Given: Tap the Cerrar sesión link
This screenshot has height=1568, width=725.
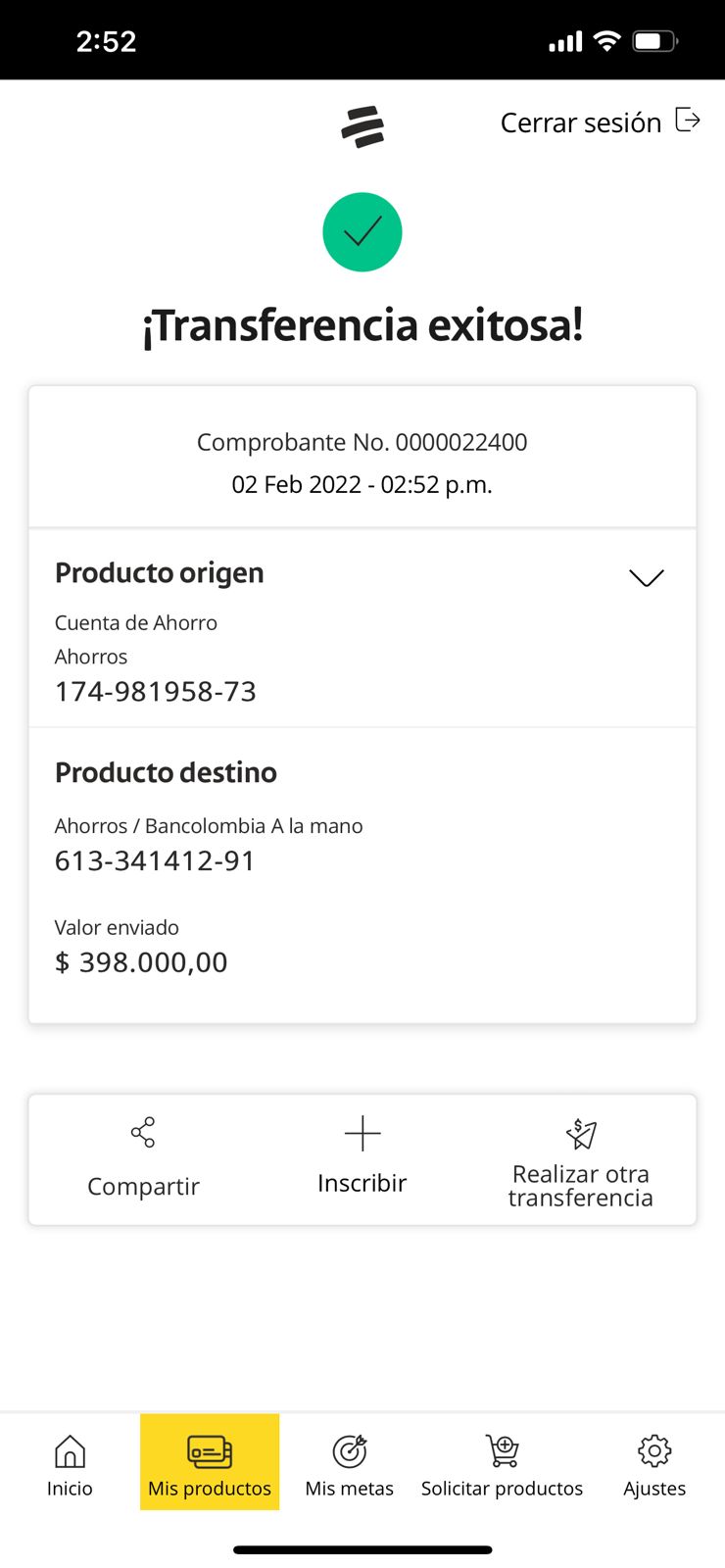Looking at the screenshot, I should point(581,122).
